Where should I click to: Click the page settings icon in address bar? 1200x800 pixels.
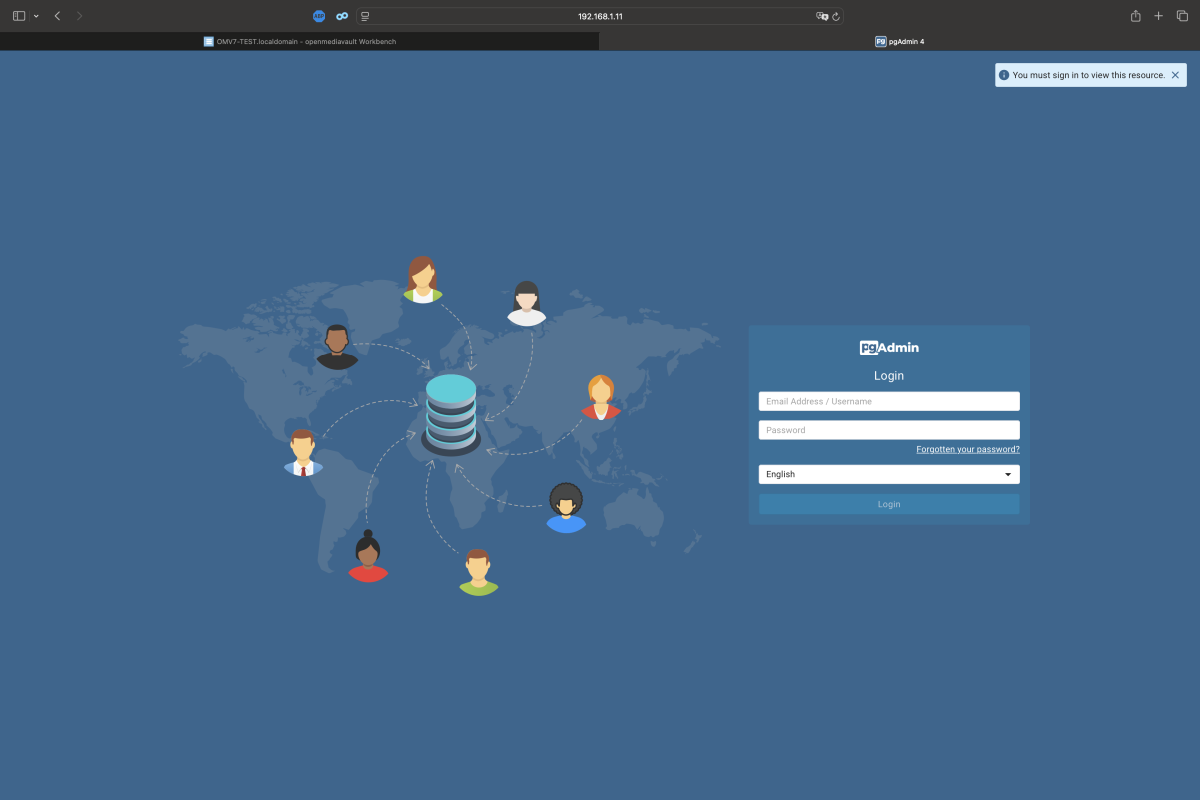pyautogui.click(x=365, y=16)
